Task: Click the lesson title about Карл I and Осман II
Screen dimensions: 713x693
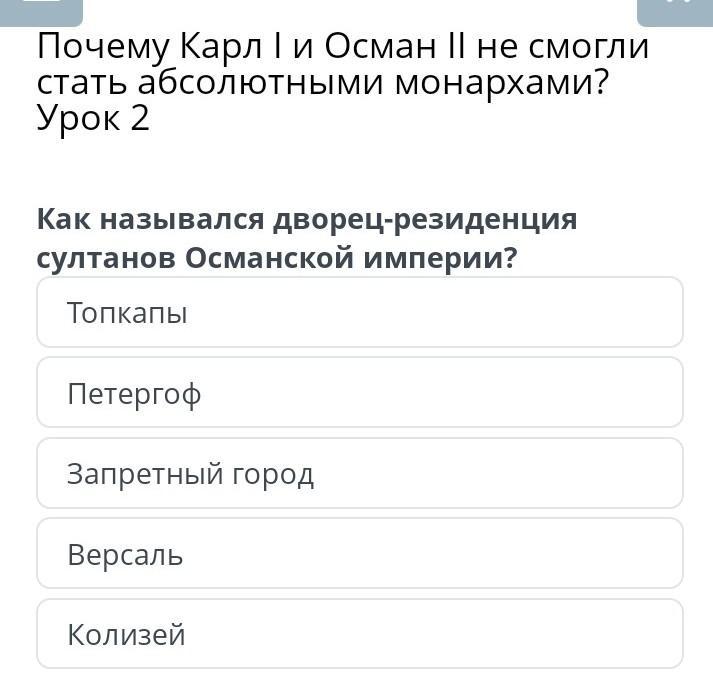Action: click(342, 64)
